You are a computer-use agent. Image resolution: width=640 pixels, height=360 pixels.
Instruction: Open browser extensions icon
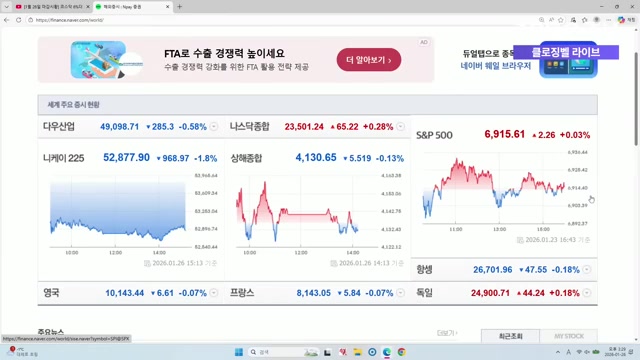tap(573, 20)
